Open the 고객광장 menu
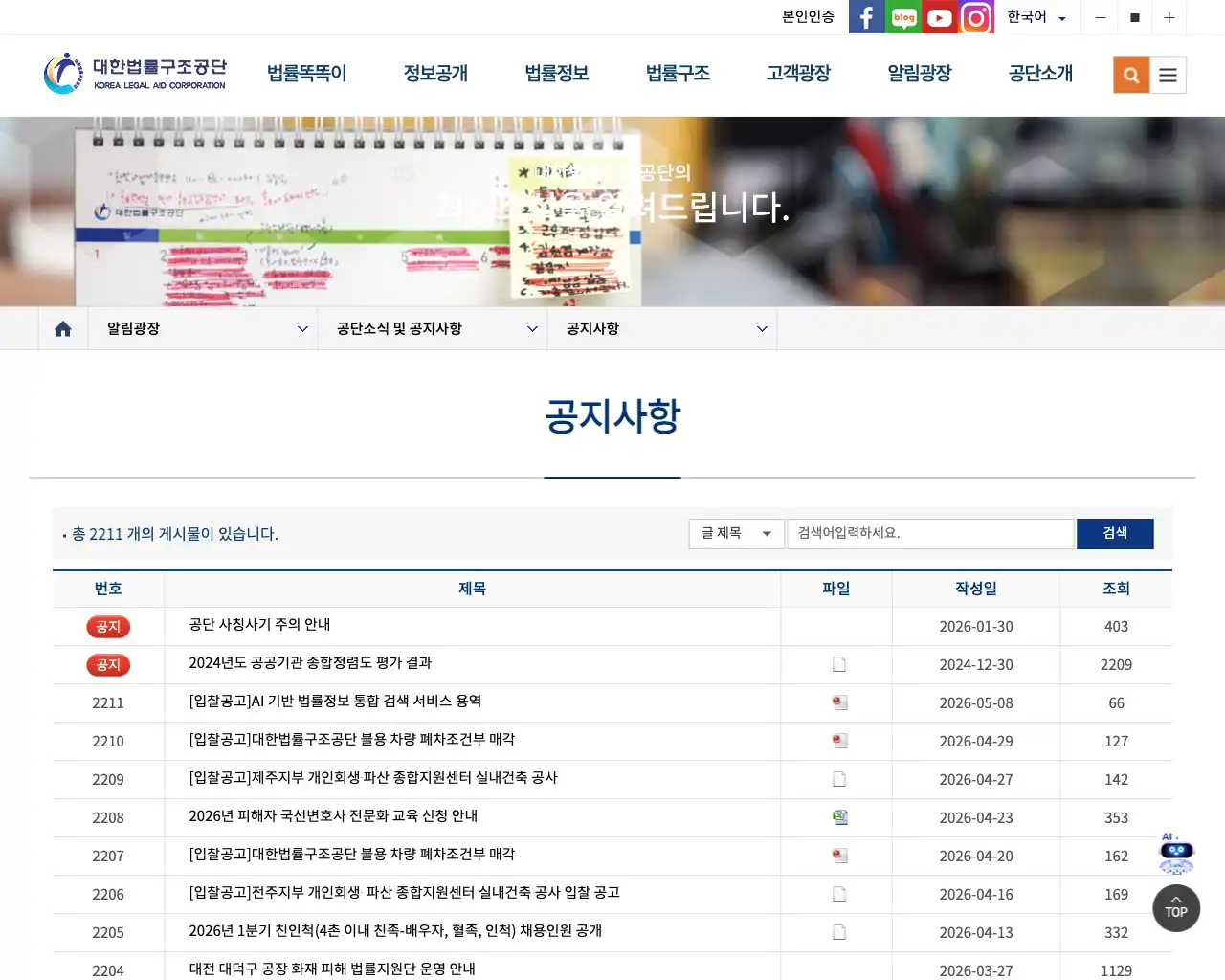Image resolution: width=1225 pixels, height=980 pixels. tap(798, 74)
